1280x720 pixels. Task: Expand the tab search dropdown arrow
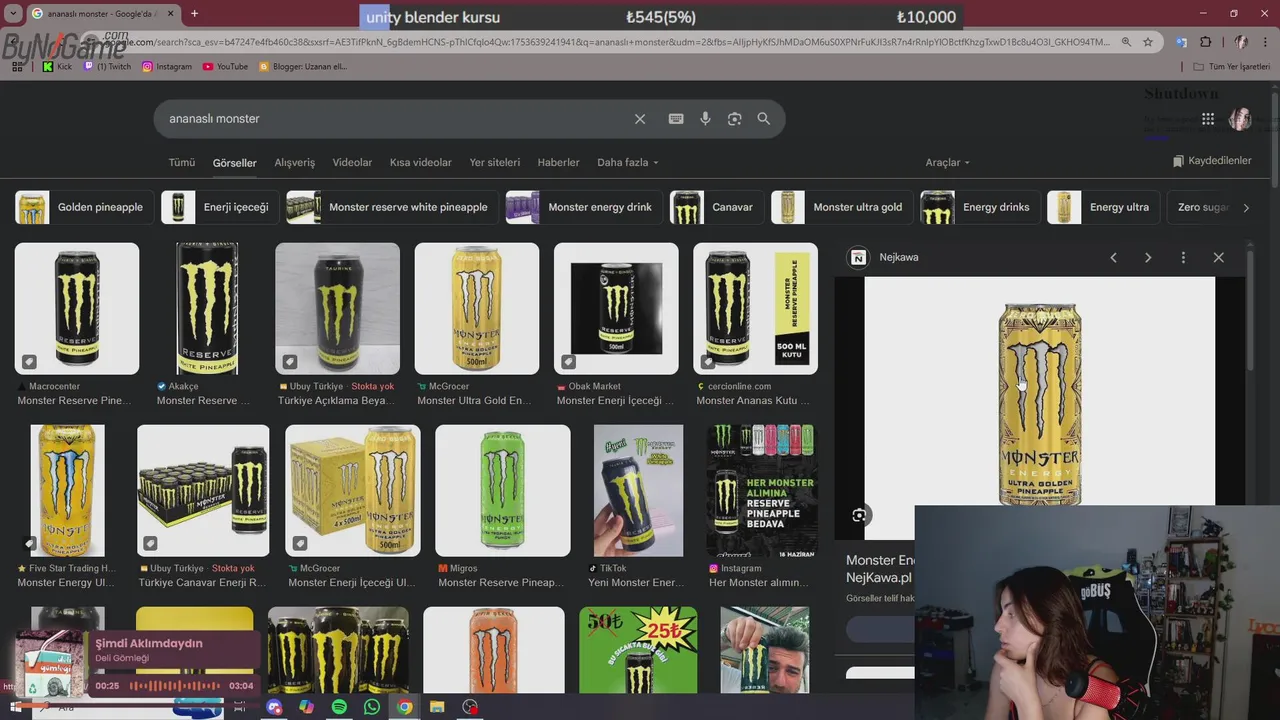click(x=13, y=13)
